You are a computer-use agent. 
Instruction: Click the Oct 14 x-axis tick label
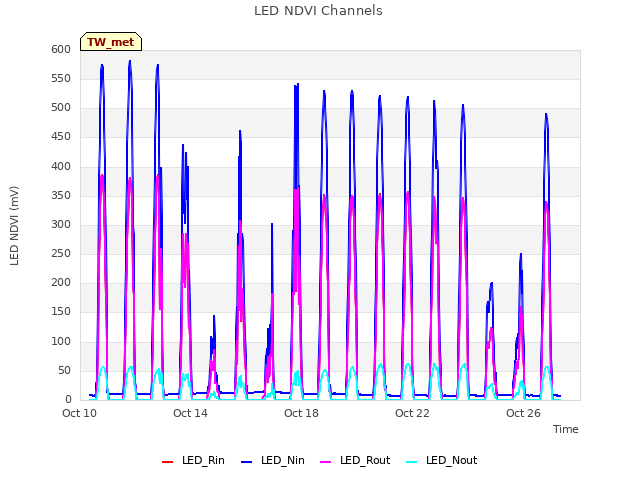point(190,413)
